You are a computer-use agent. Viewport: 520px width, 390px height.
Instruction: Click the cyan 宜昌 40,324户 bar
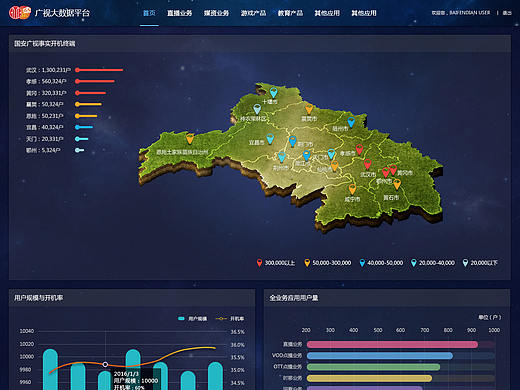(84, 127)
